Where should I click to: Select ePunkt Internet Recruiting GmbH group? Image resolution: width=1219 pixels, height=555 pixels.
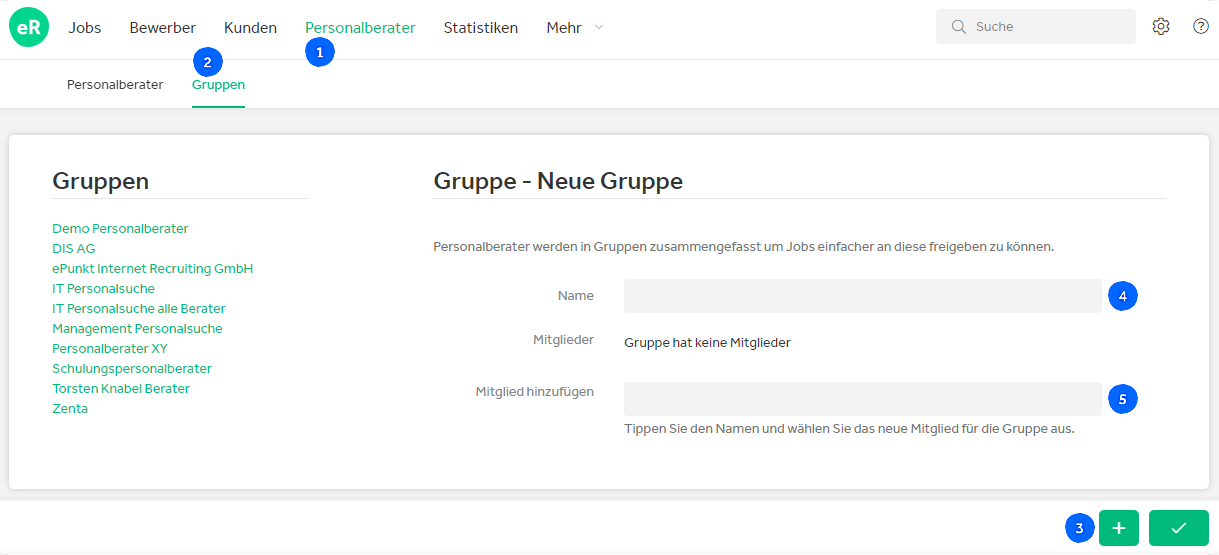(x=153, y=269)
